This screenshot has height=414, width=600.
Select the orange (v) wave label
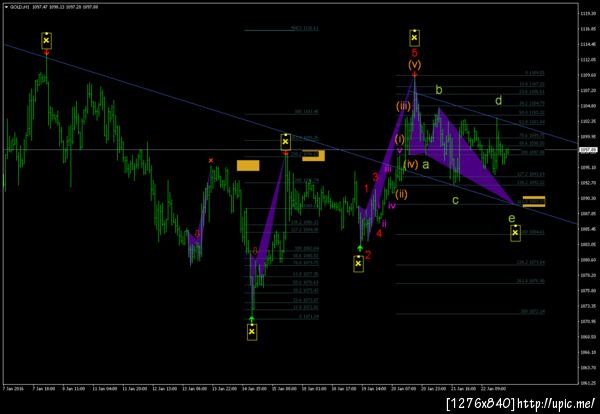(414, 64)
